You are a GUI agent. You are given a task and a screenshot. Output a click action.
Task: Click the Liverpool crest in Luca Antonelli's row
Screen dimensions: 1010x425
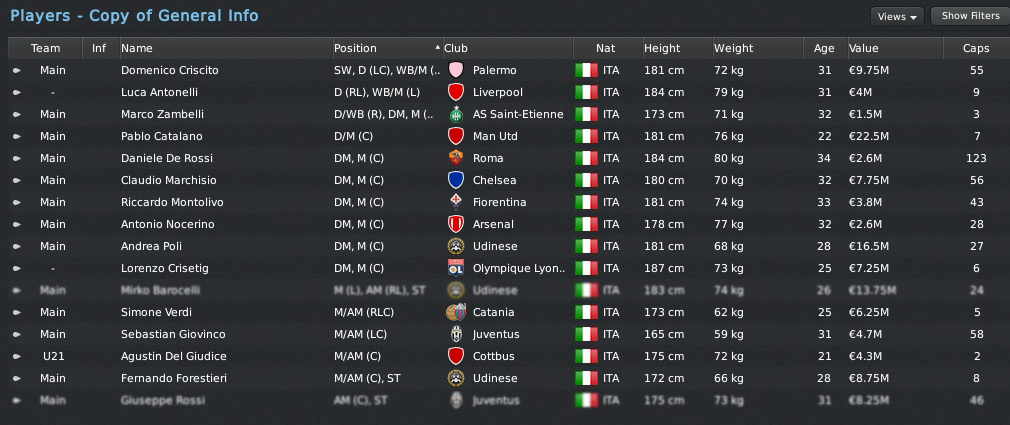(x=456, y=93)
